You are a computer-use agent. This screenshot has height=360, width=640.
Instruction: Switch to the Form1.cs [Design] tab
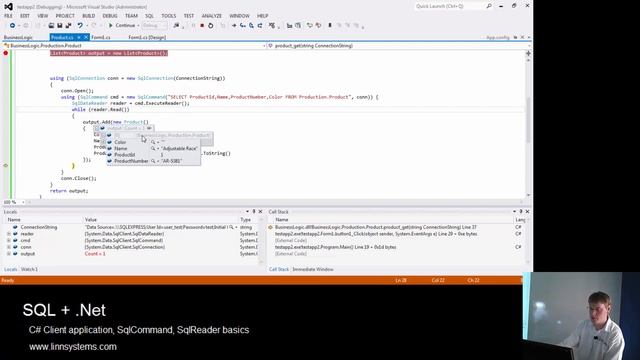click(147, 37)
